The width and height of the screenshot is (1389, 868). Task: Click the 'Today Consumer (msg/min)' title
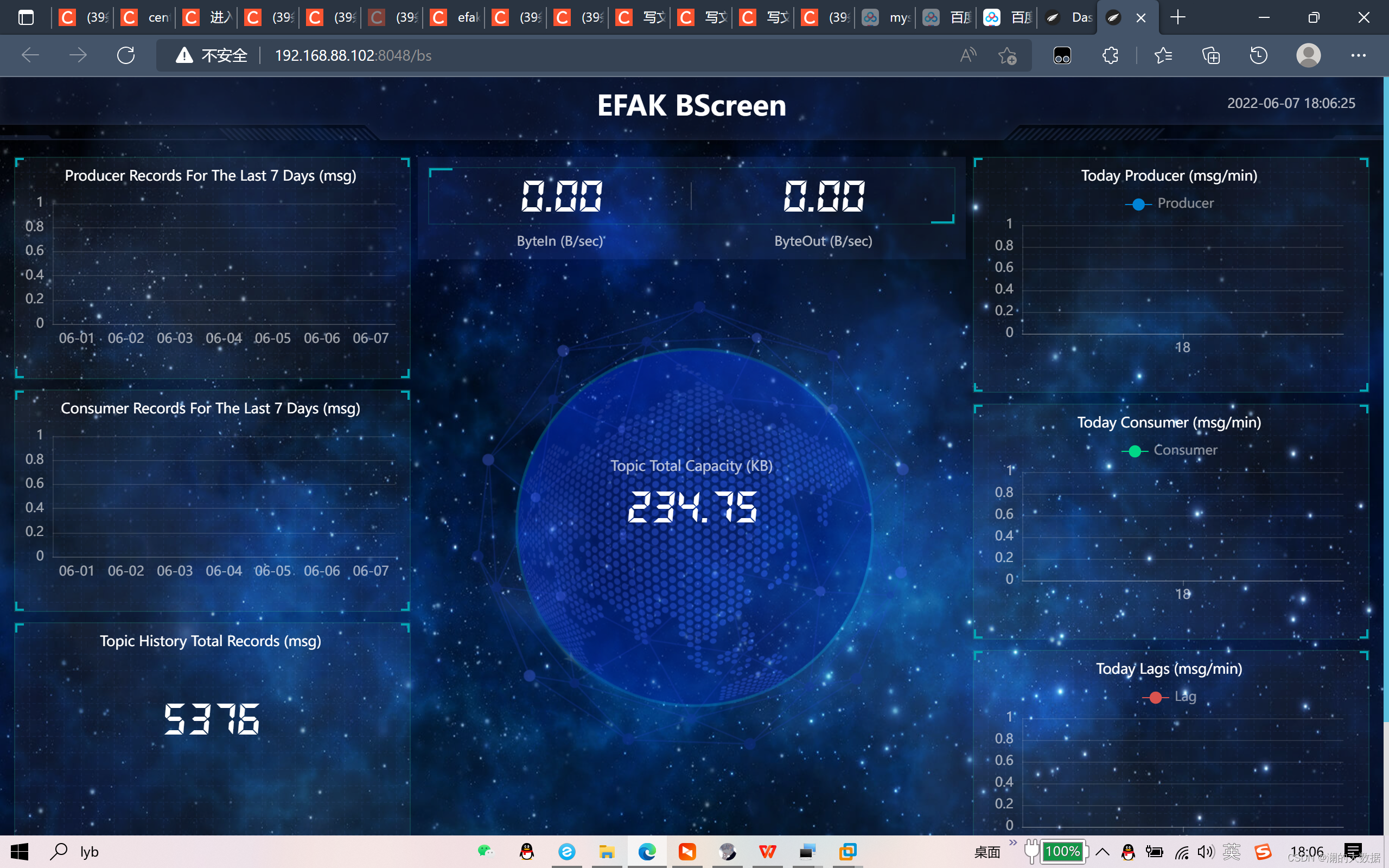[1169, 423]
